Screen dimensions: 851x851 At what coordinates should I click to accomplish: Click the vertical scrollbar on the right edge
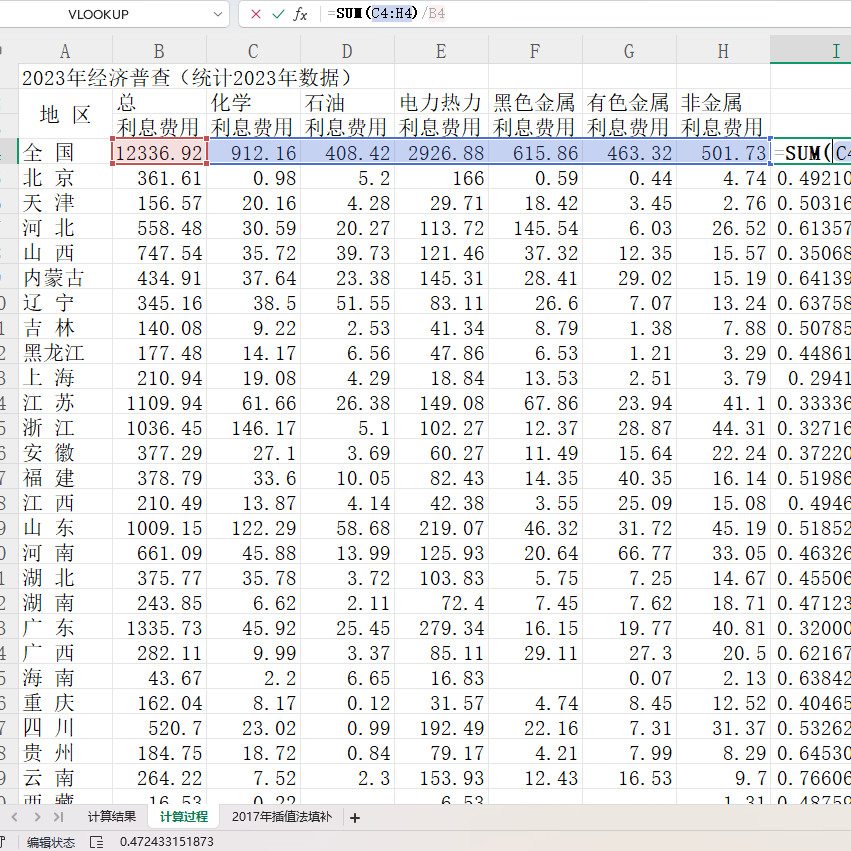point(845,400)
